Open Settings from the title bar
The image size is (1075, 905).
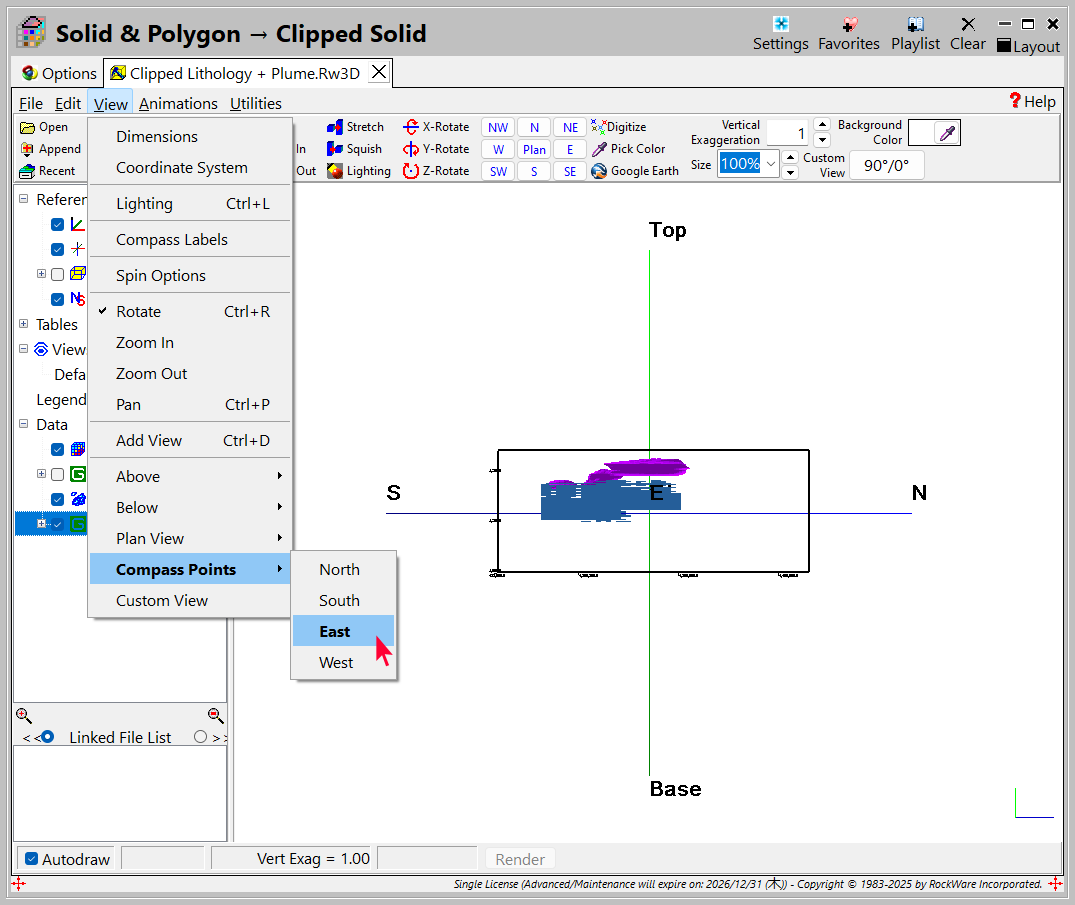point(780,25)
